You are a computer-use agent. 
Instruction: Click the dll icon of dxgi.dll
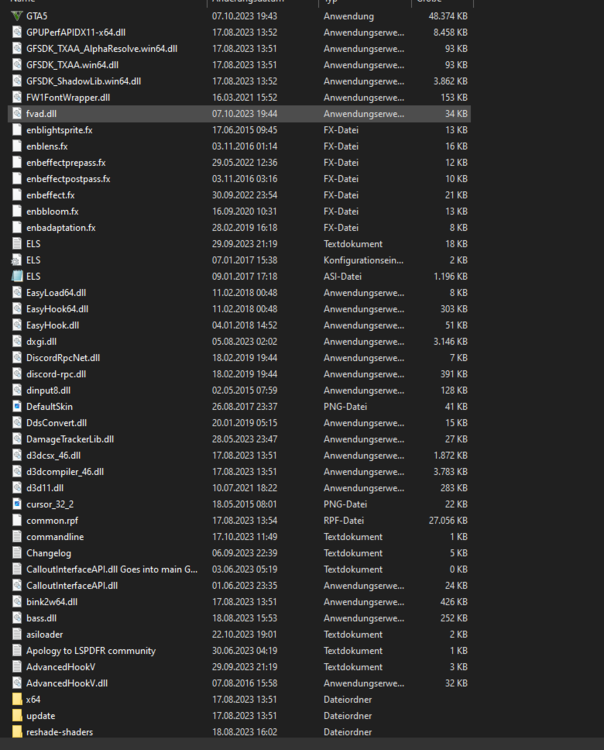click(17, 342)
